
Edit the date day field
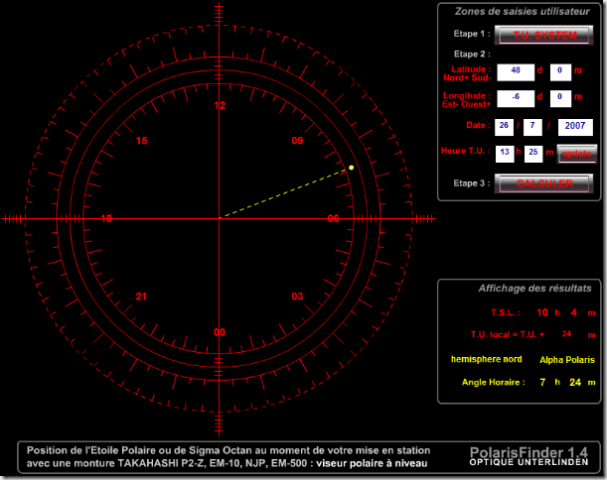tap(505, 126)
